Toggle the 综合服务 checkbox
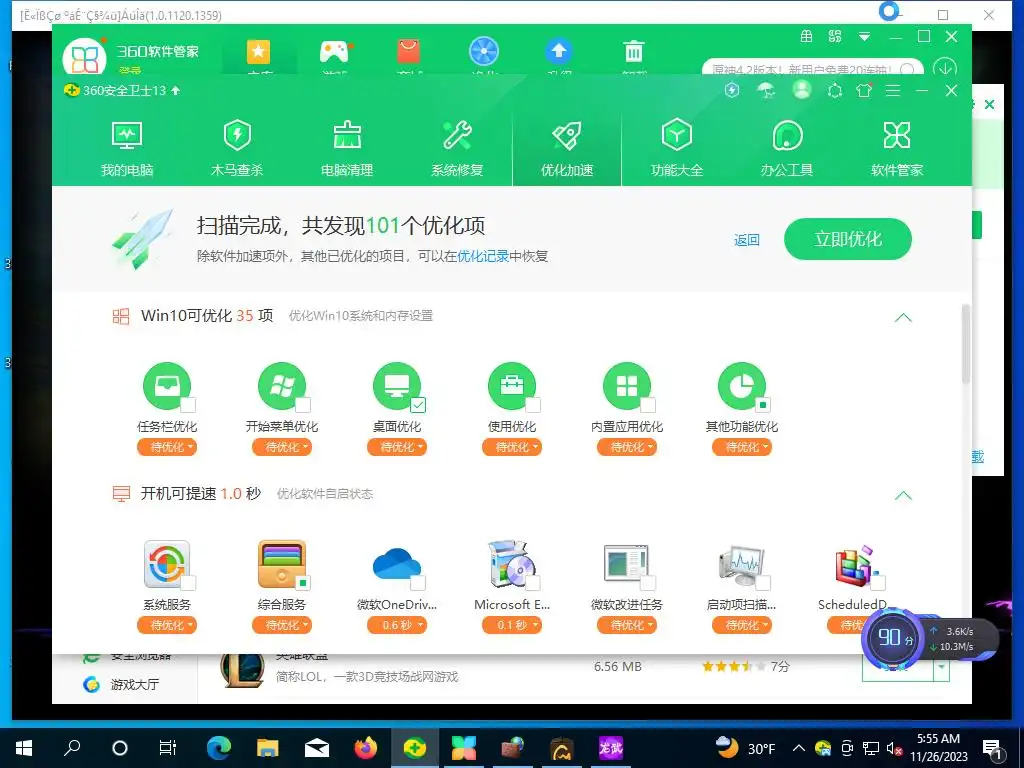 tap(303, 583)
